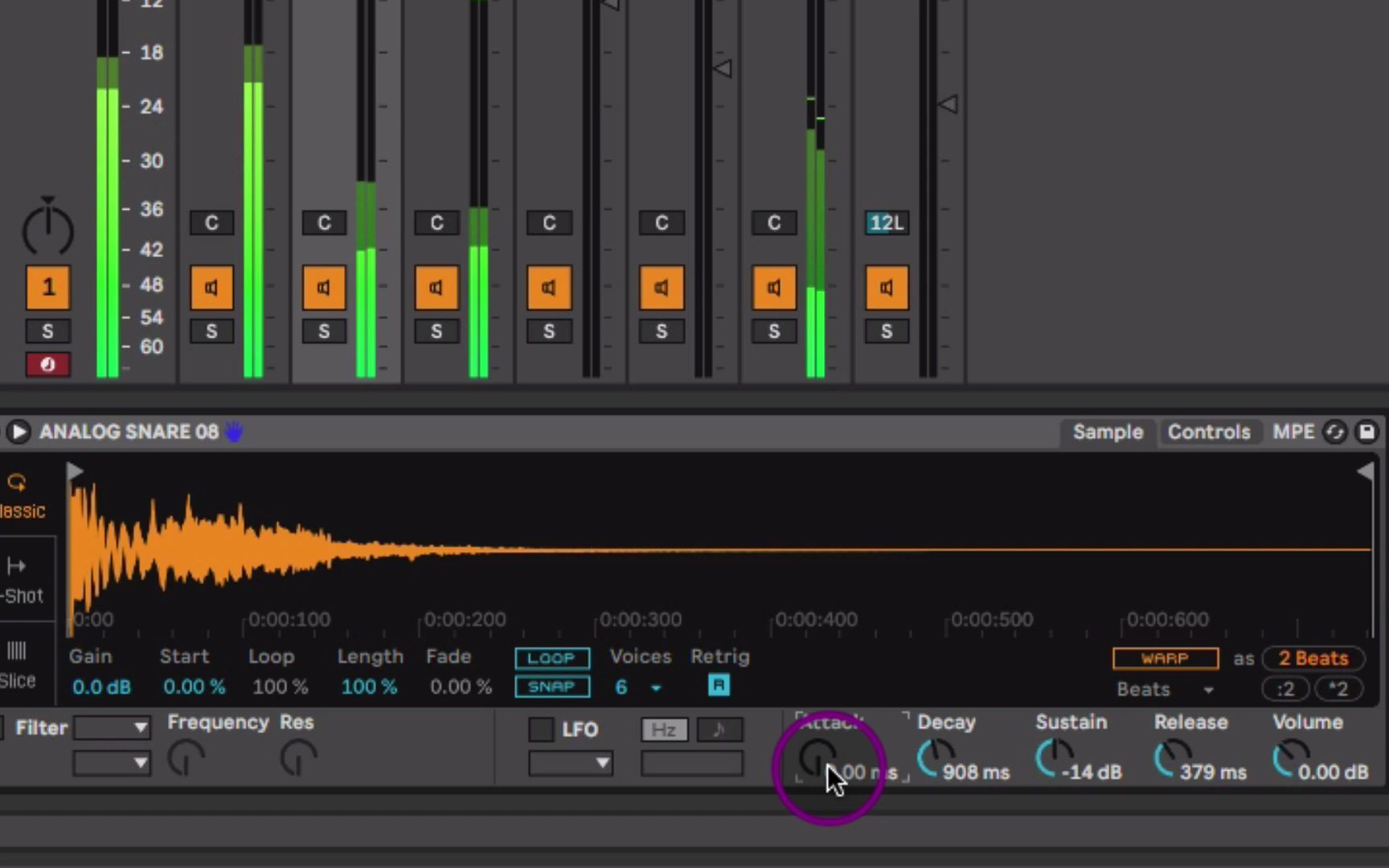1389x868 pixels.
Task: Switch to the Controls tab
Action: 1209,432
